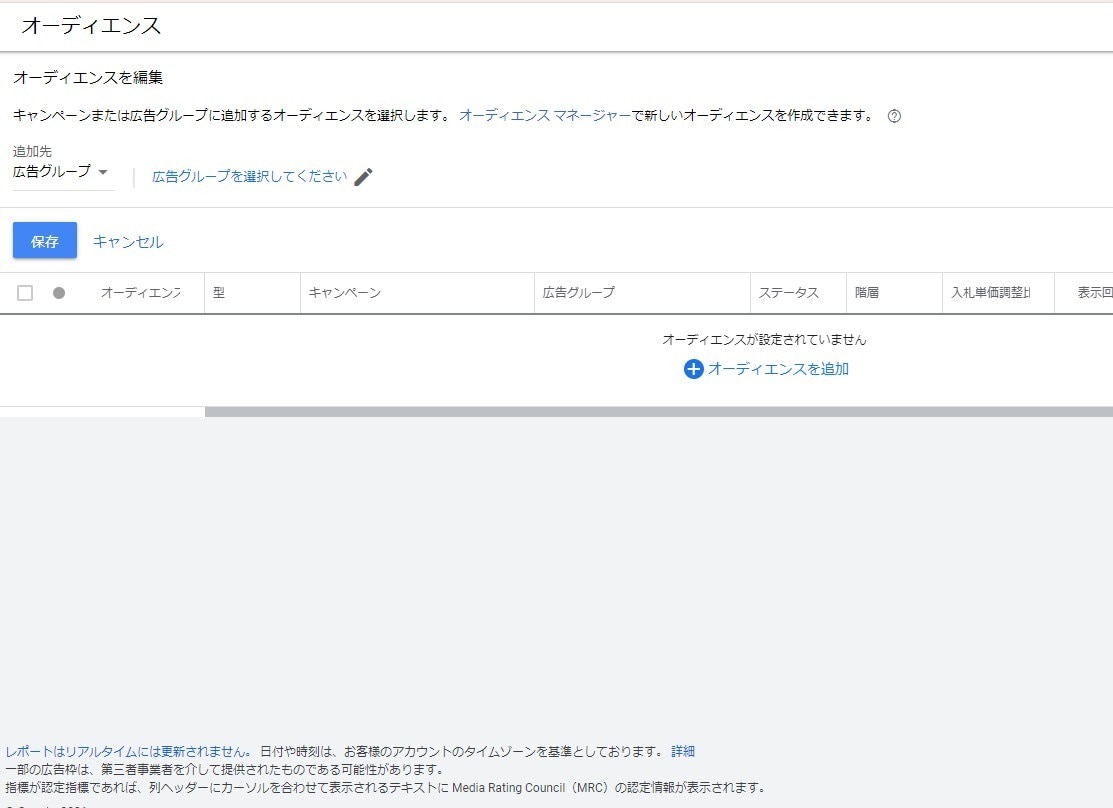Sort by the 広告グループ column header
Viewport: 1113px width, 808px height.
[x=579, y=293]
